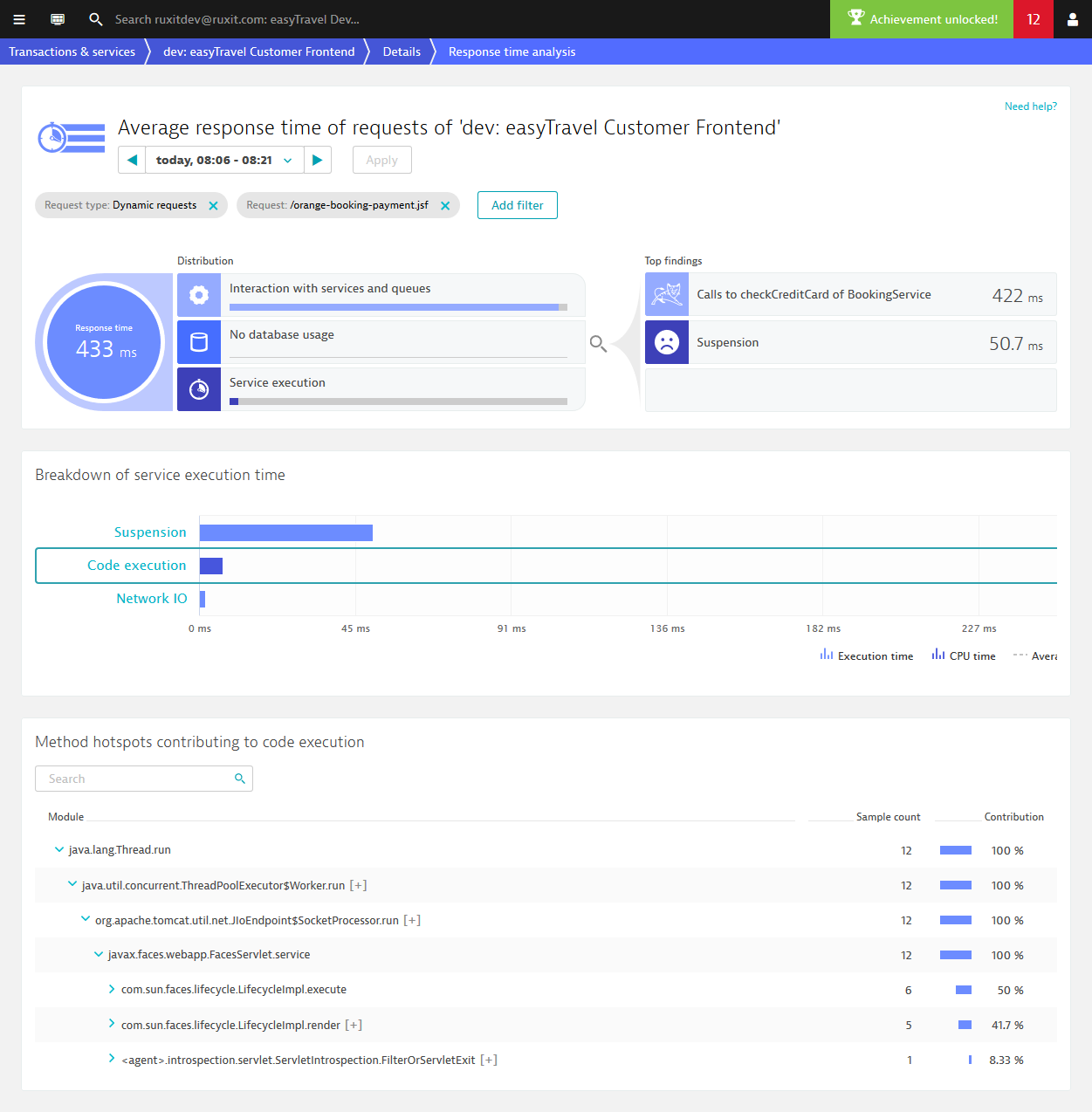The height and width of the screenshot is (1112, 1092).
Task: Click the Module column header
Action: 66,817
